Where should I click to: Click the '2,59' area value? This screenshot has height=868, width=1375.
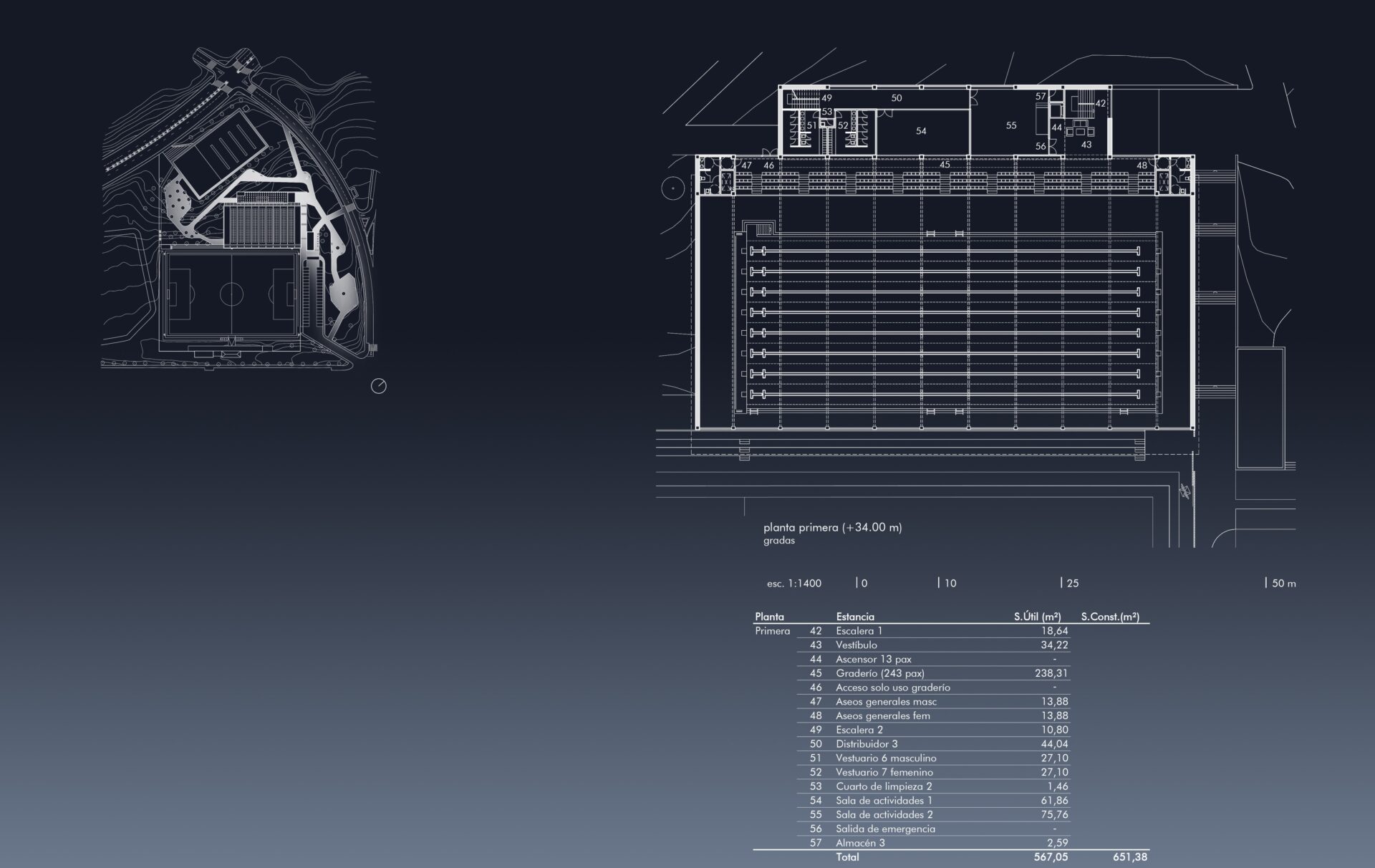click(1058, 843)
